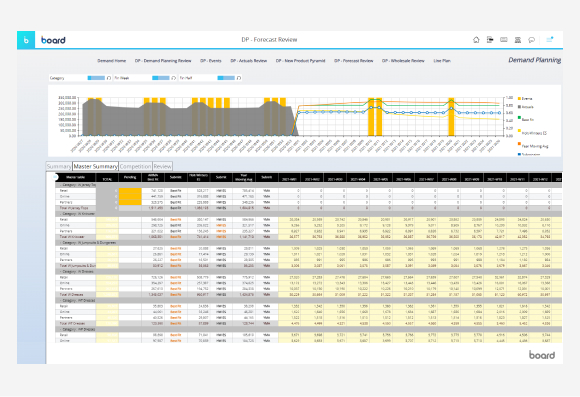Open DP - Wholesale Review navigation link
The image size is (580, 397).
coord(403,61)
